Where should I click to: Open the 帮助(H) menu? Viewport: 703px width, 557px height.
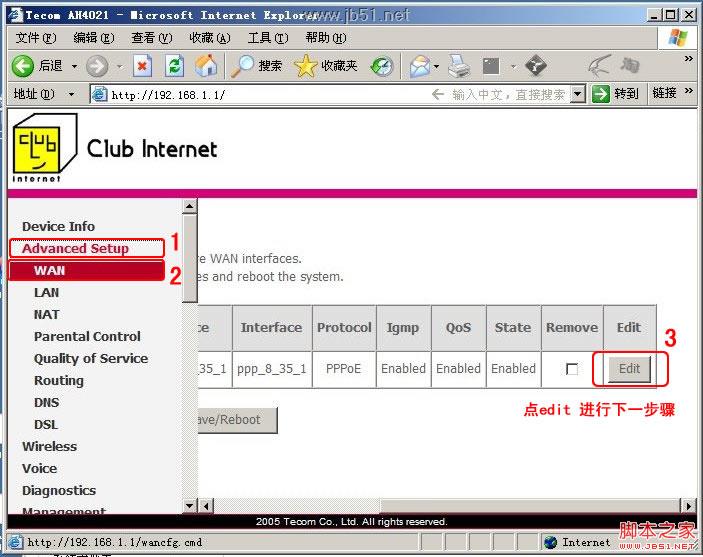[325, 38]
